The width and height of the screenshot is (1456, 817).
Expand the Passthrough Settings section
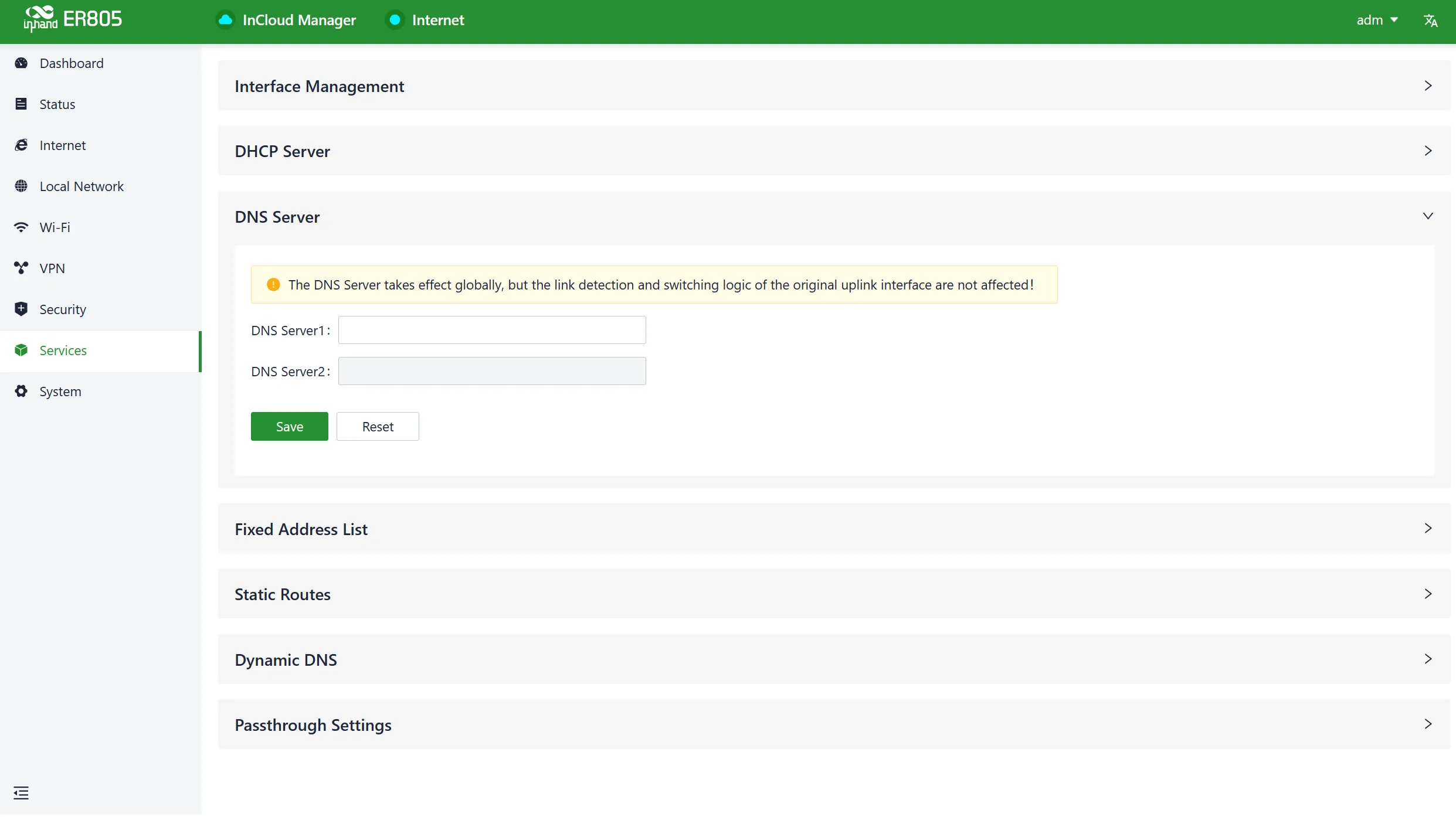834,724
